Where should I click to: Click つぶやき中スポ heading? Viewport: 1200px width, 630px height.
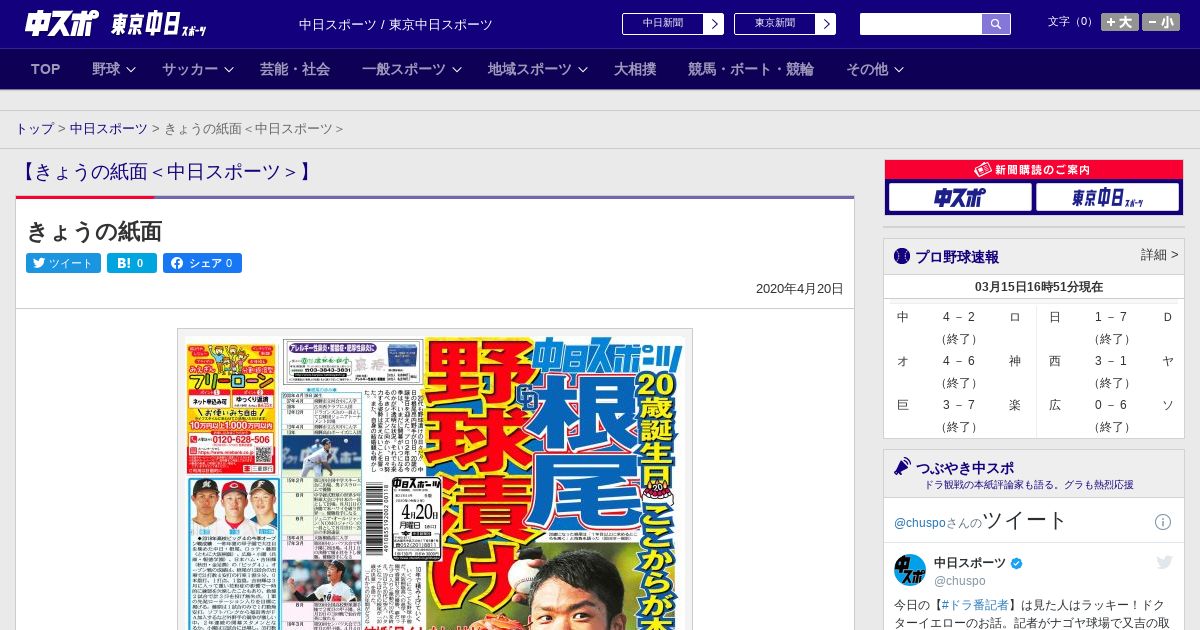click(x=965, y=468)
